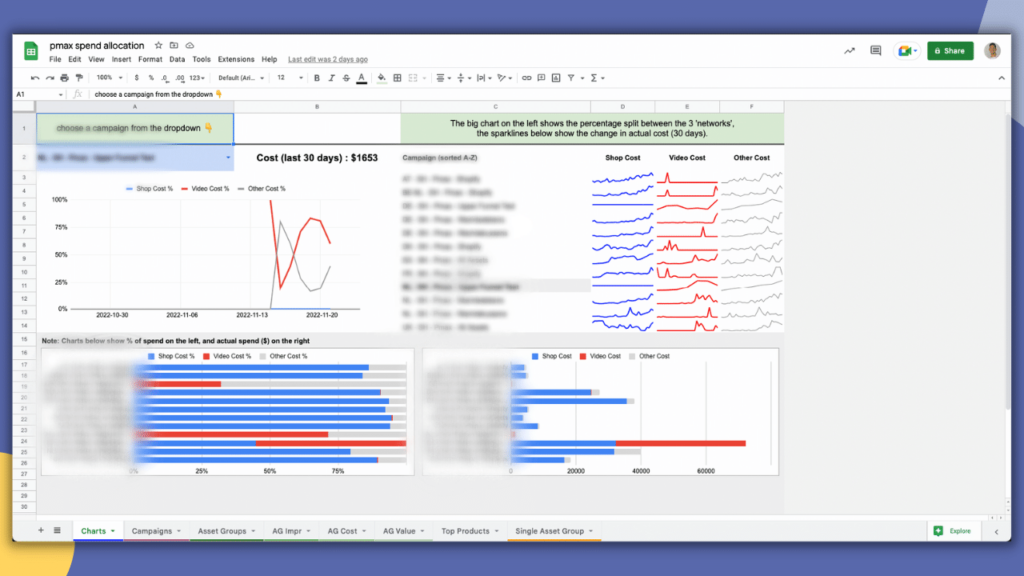
Task: Open the fill color picker
Action: click(x=381, y=78)
